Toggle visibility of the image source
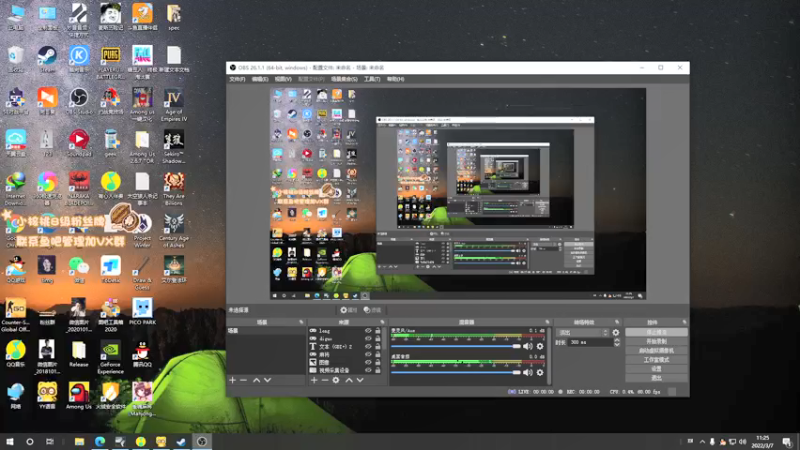800x450 pixels. (368, 362)
